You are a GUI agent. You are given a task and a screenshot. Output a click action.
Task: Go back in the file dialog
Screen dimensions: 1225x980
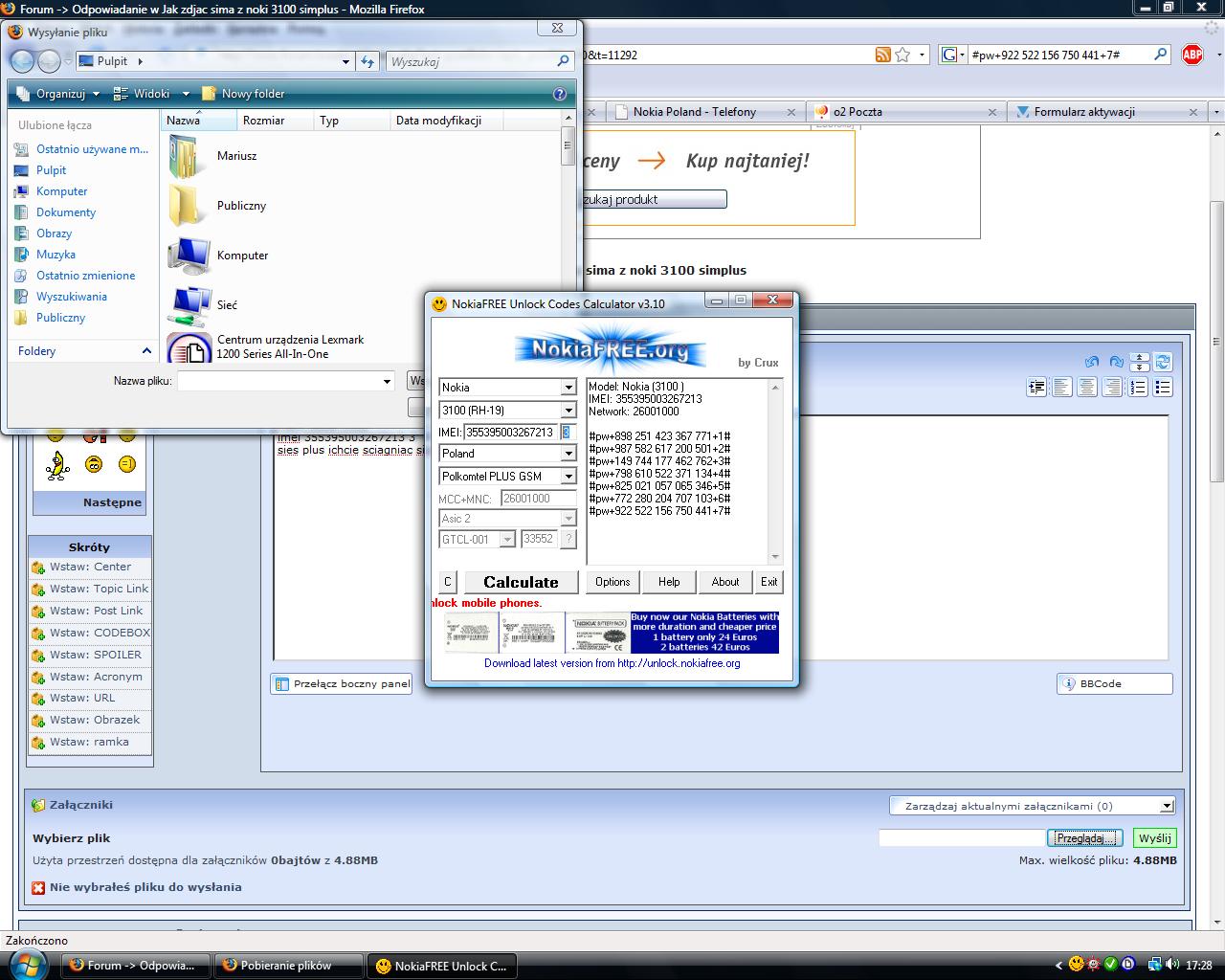[22, 61]
